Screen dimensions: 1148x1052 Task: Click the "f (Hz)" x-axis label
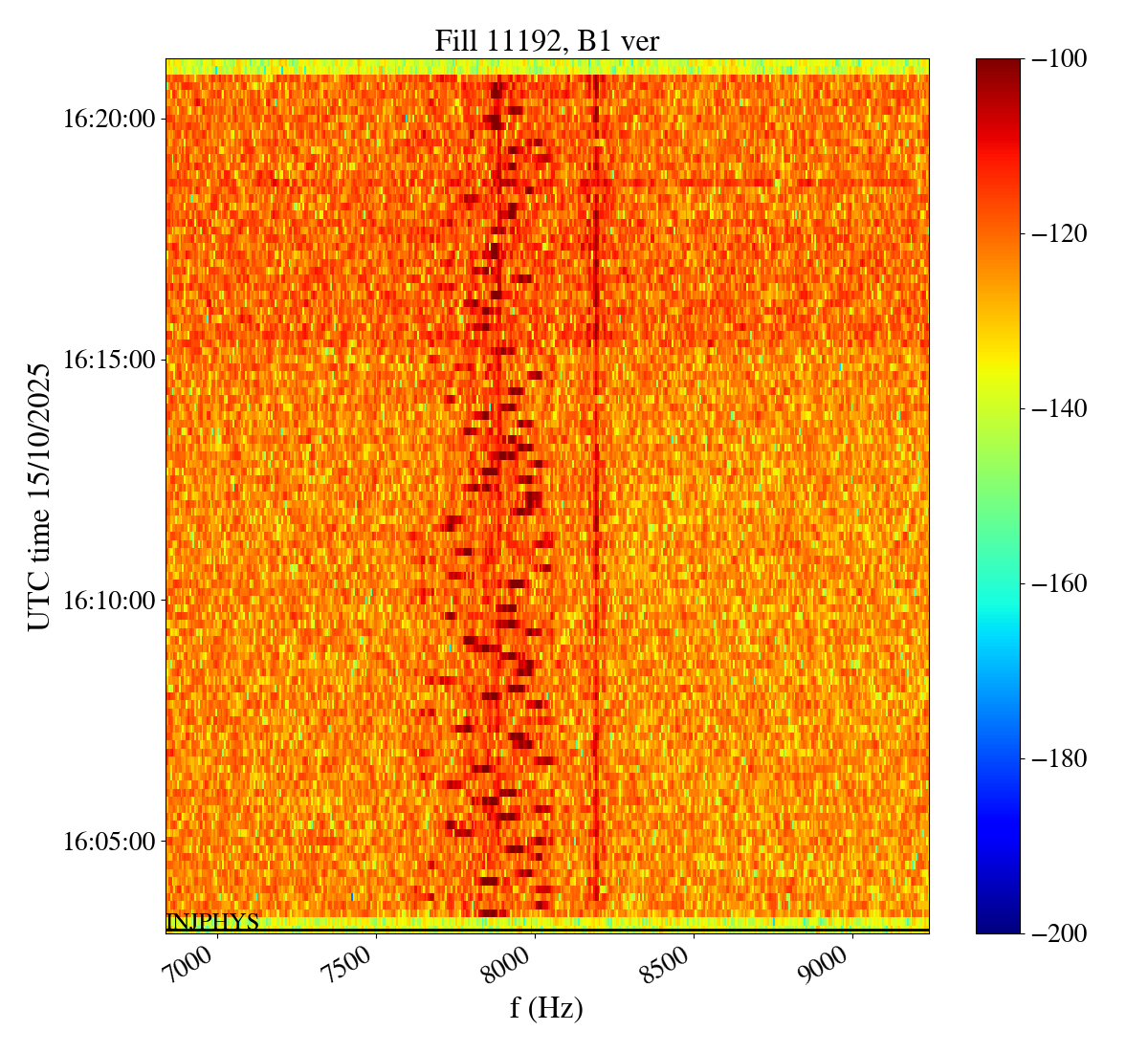[546, 1007]
